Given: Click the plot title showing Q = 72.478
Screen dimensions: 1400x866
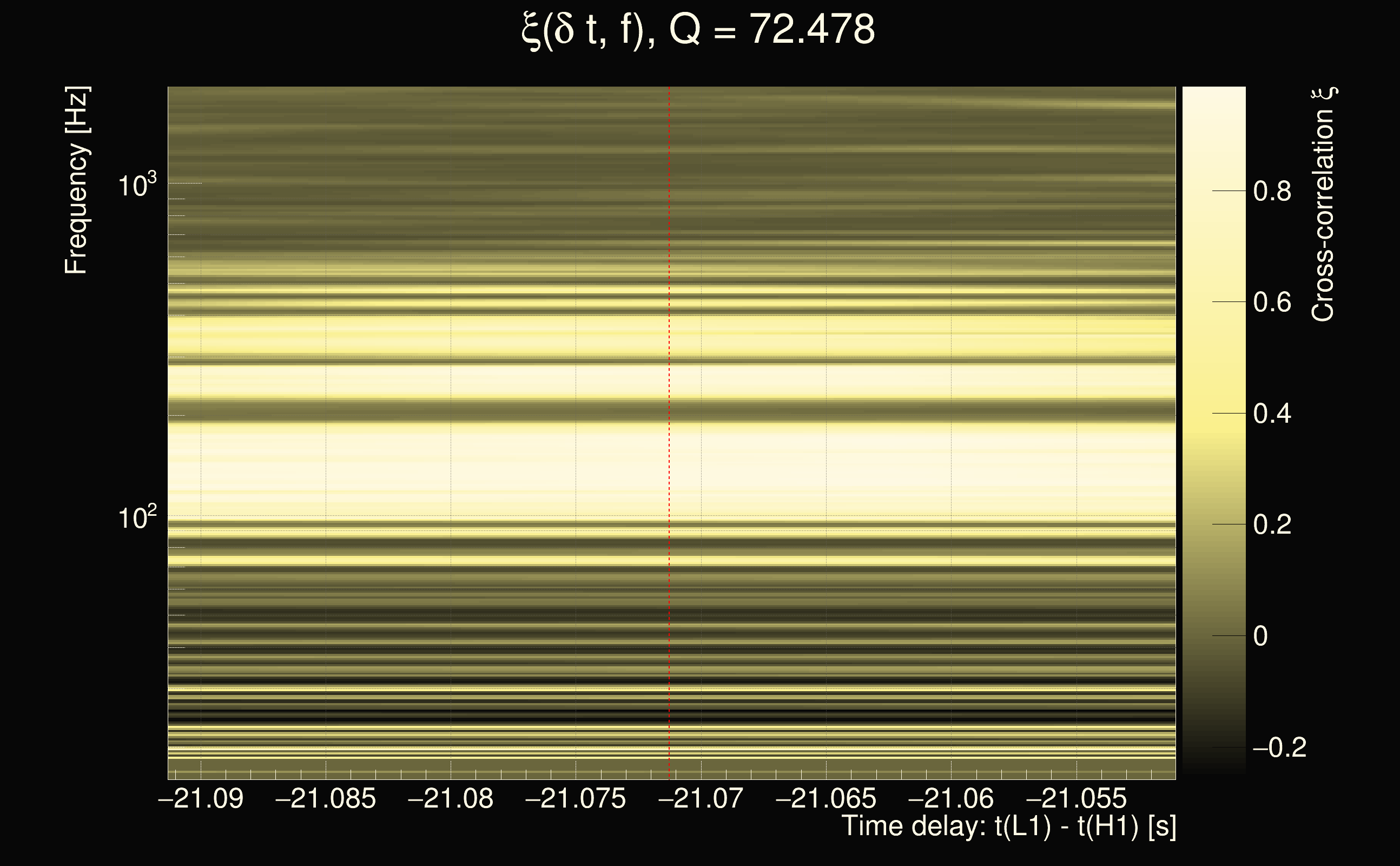Looking at the screenshot, I should 698,30.
